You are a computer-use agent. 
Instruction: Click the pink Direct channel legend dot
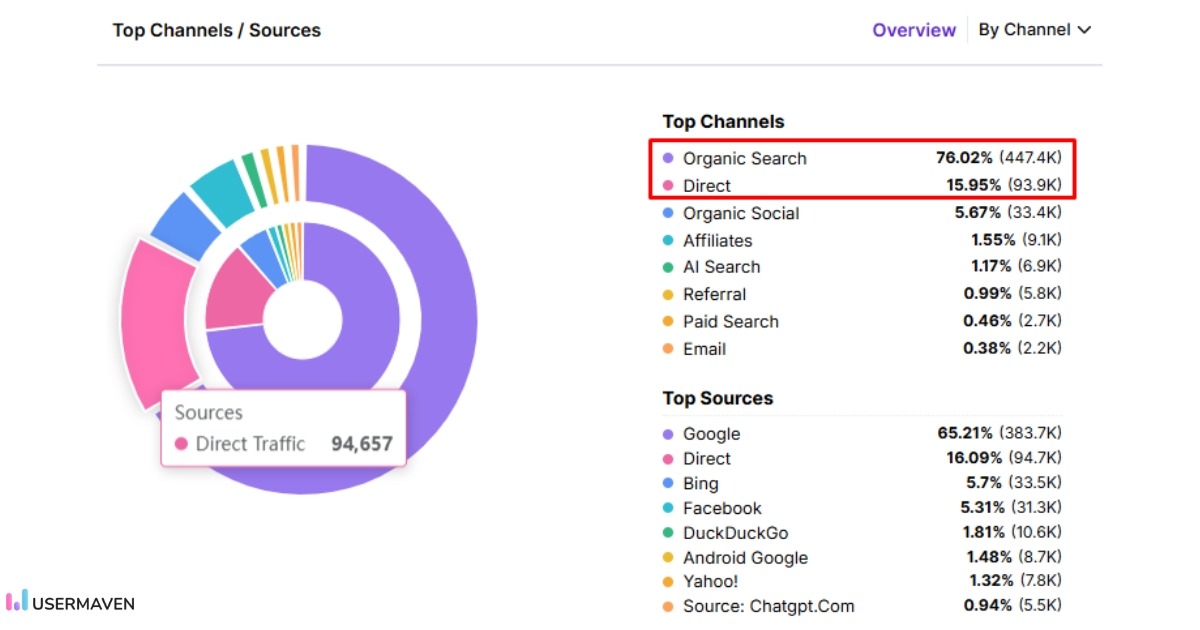click(x=667, y=186)
